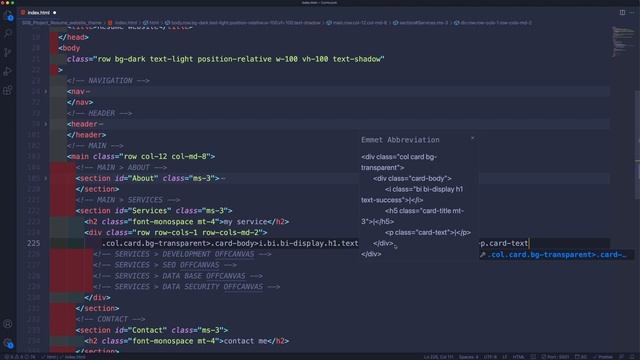Select the index.html editor tab
640x360 pixels.
[x=38, y=13]
